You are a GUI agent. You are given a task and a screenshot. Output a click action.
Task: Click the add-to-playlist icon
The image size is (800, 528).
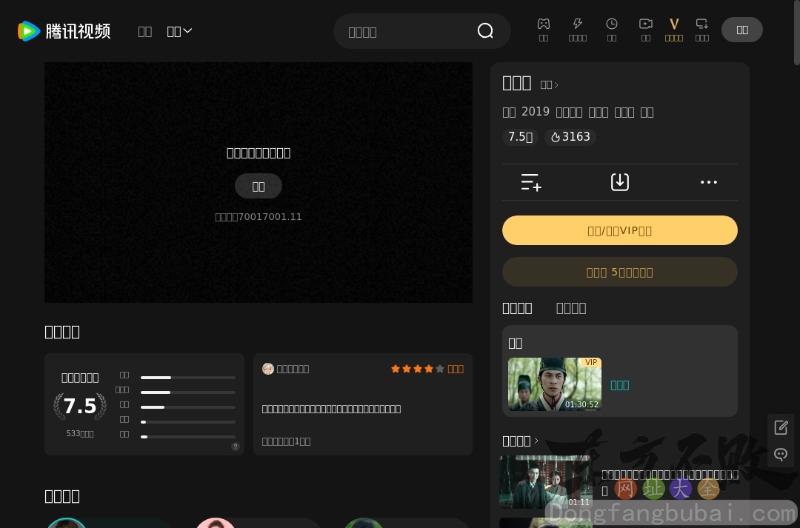pyautogui.click(x=531, y=182)
